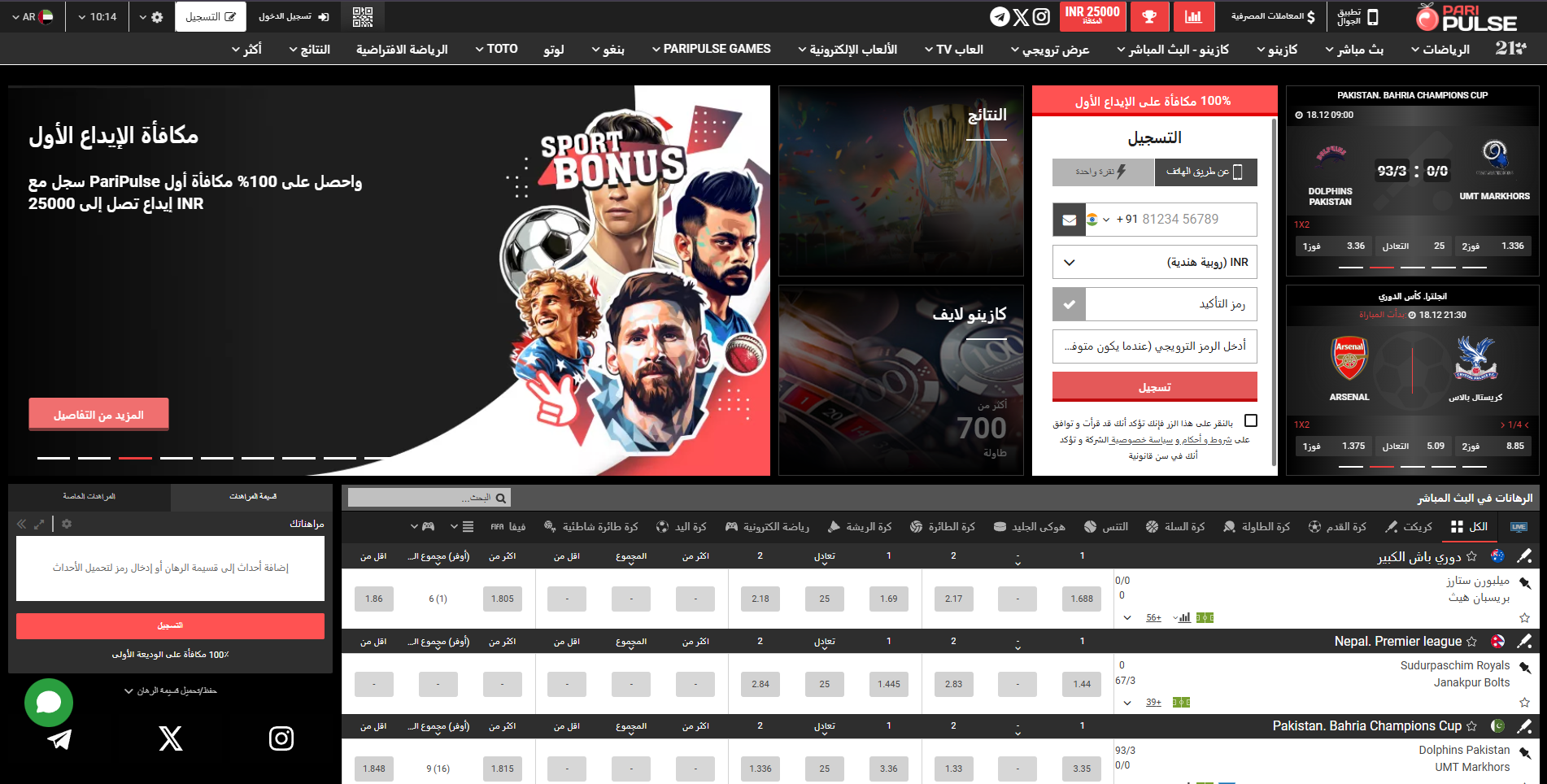Click the promo code input field
This screenshot has height=784, width=1547.
(1154, 346)
